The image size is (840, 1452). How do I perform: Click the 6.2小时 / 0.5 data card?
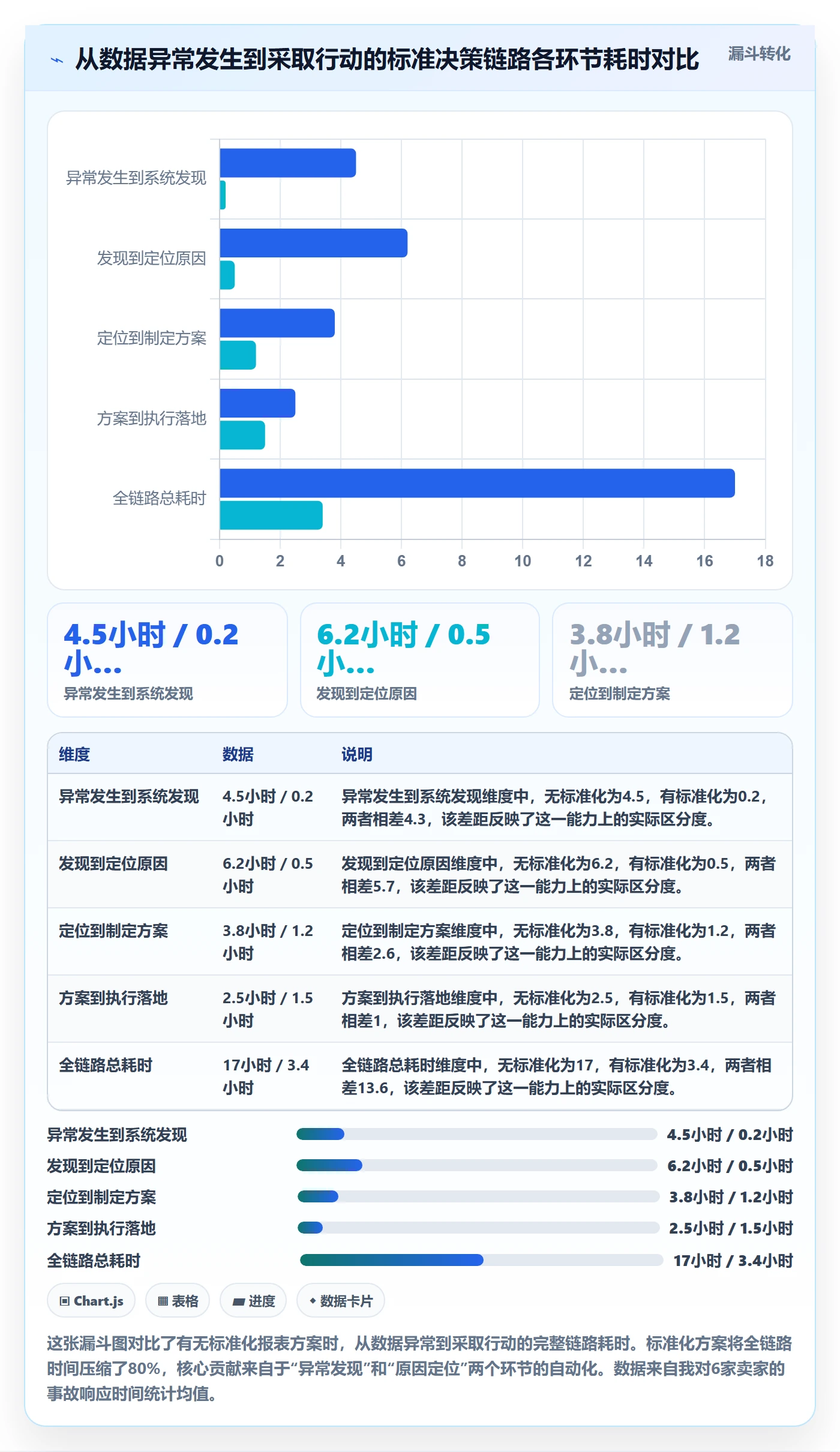[420, 660]
